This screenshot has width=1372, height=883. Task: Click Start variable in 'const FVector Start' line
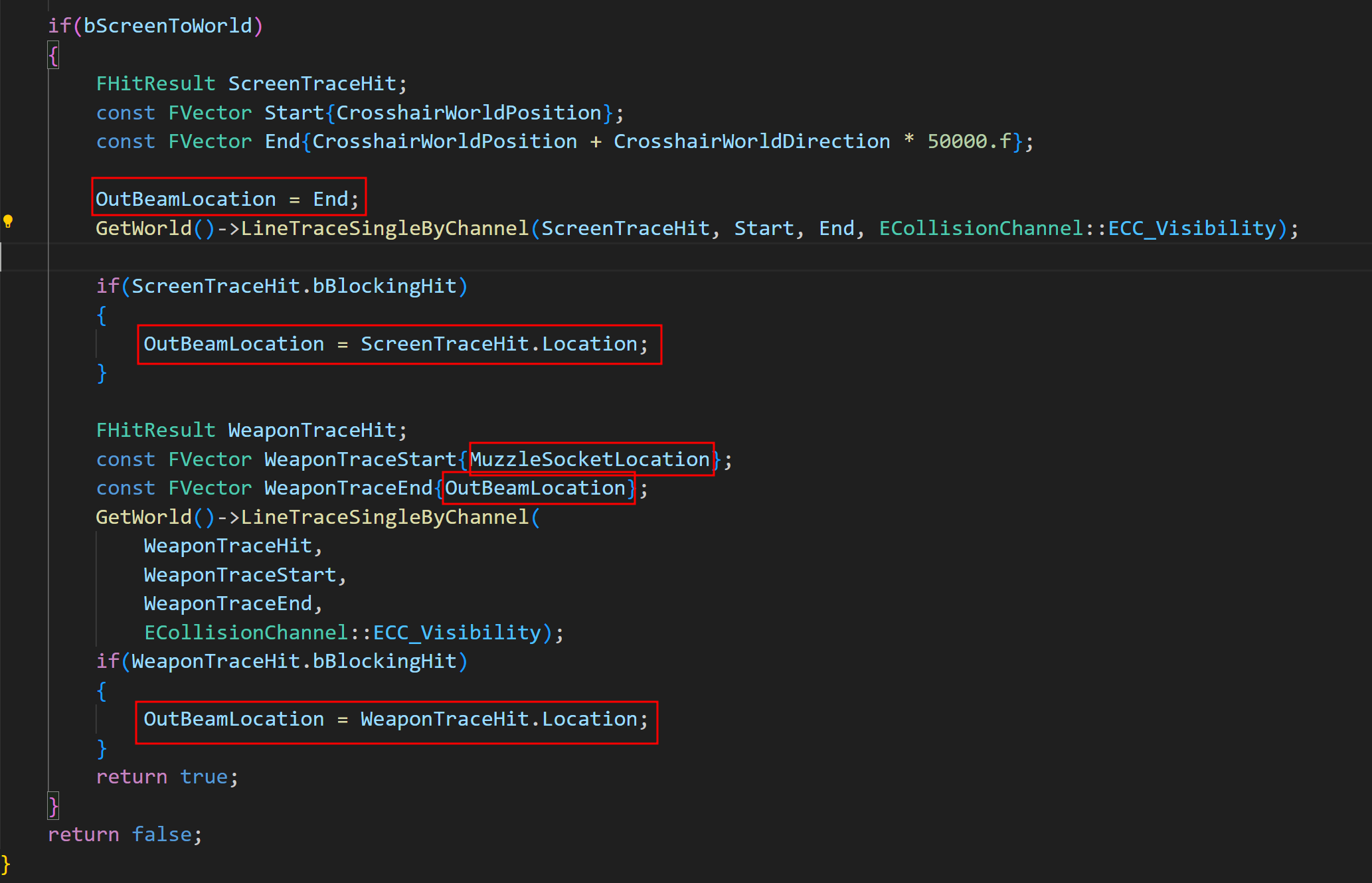click(294, 113)
